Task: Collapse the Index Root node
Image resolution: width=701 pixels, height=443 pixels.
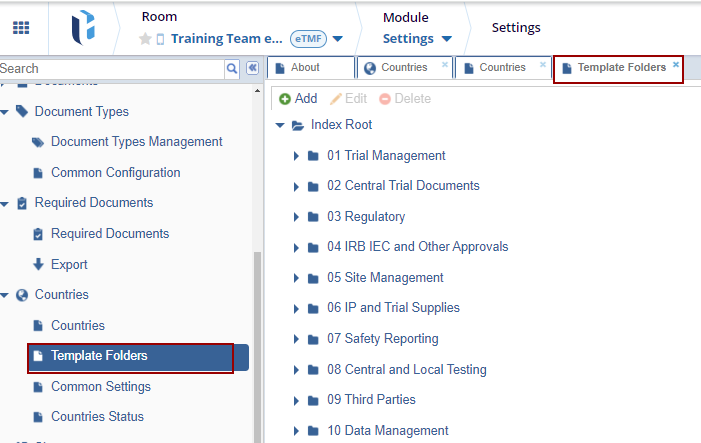Action: pyautogui.click(x=280, y=126)
